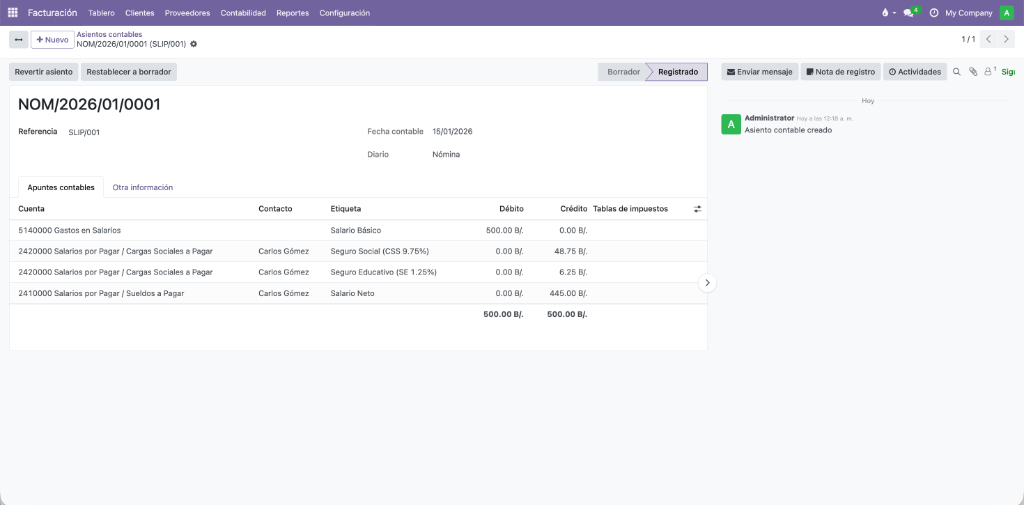Click row 5140000 Gastos en Salarios
Viewport: 1024px width, 505px height.
point(359,231)
